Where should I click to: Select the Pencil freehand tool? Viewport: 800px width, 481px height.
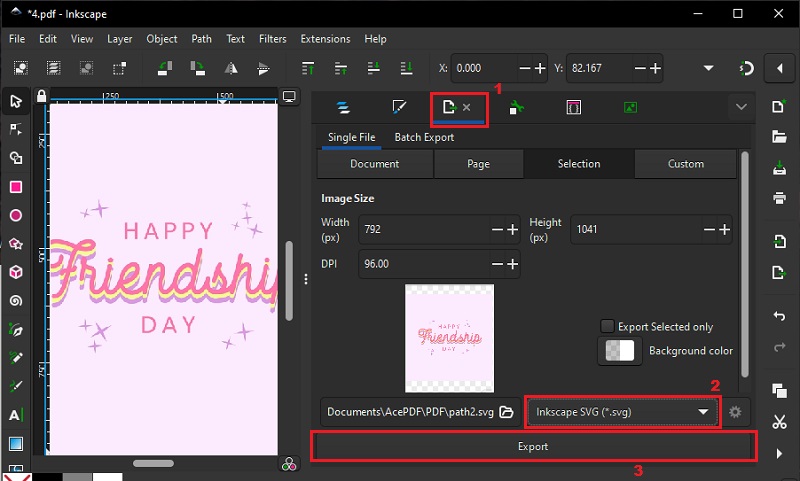click(x=16, y=358)
